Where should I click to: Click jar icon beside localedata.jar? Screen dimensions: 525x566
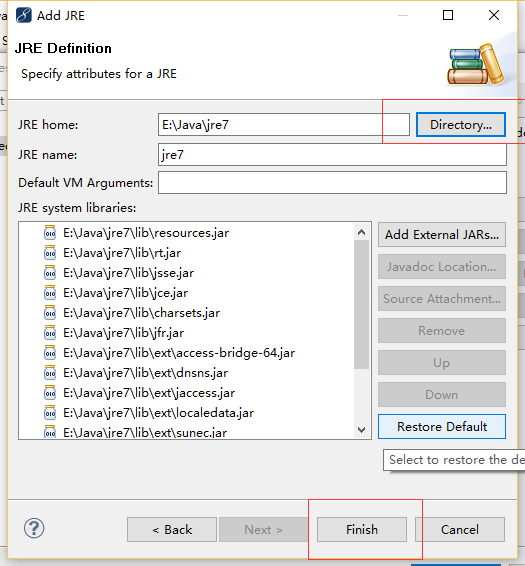(50, 413)
